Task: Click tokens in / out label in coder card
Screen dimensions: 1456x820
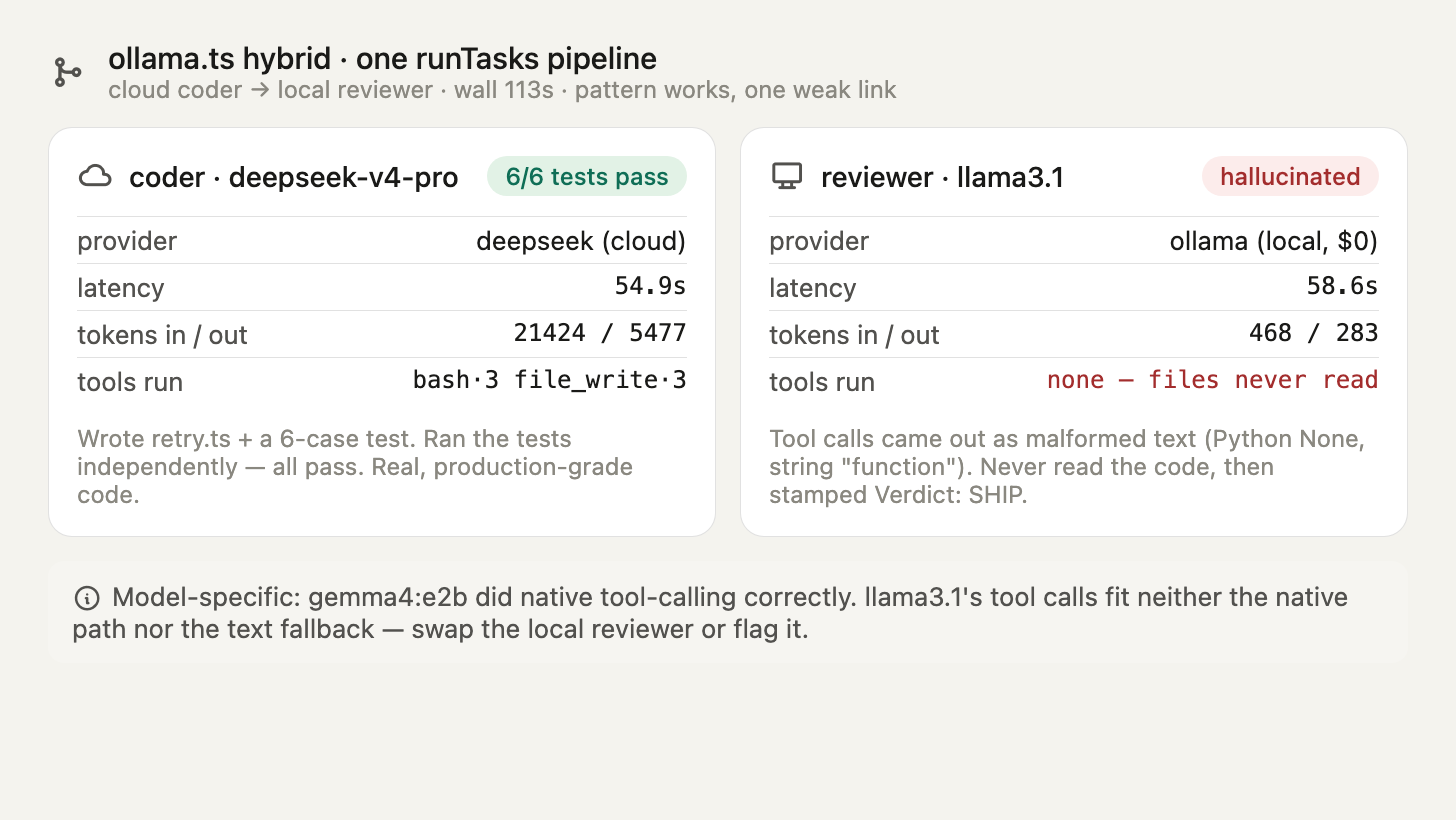Action: [x=162, y=335]
